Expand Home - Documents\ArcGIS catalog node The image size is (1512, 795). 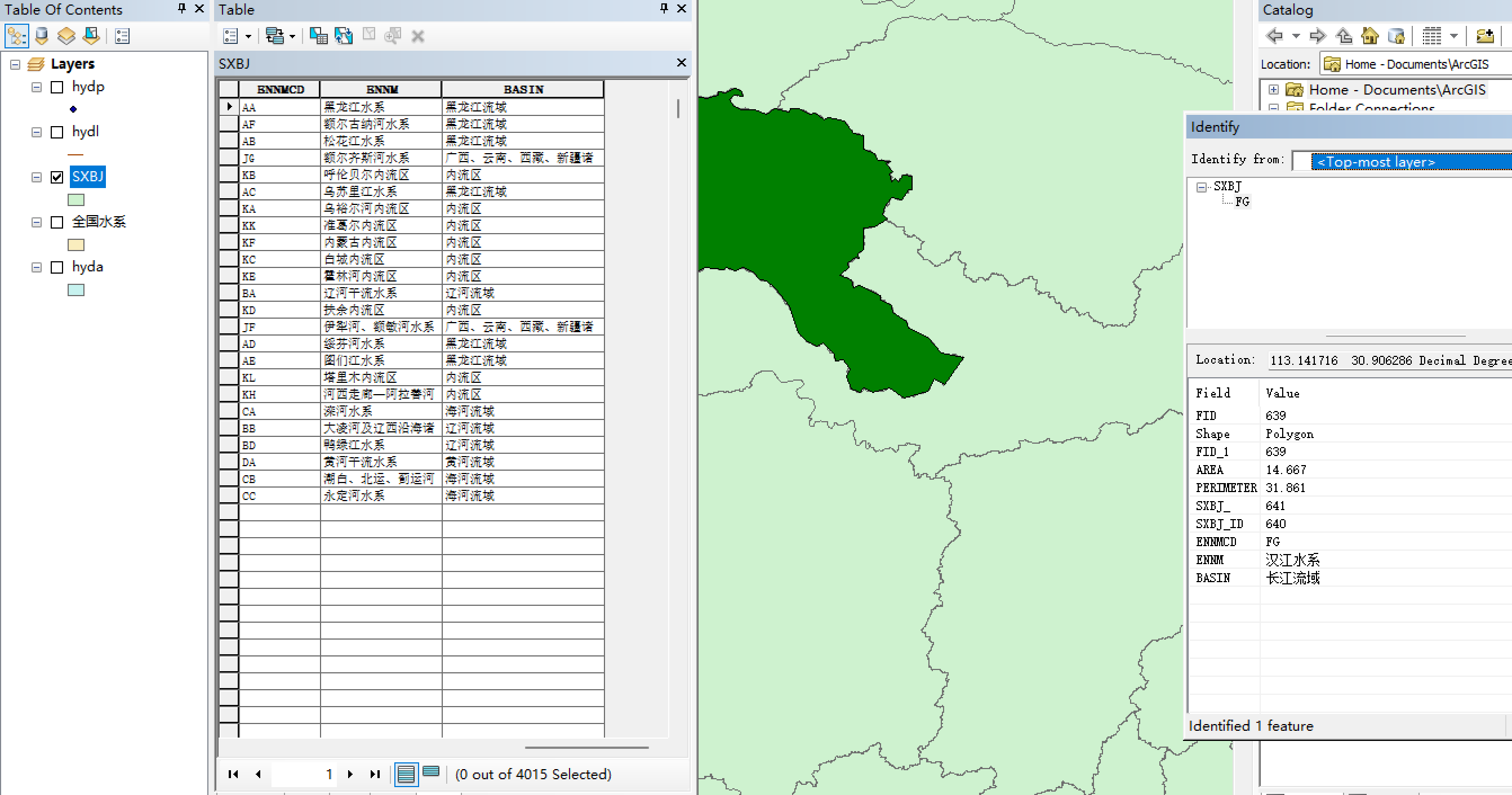[x=1273, y=90]
